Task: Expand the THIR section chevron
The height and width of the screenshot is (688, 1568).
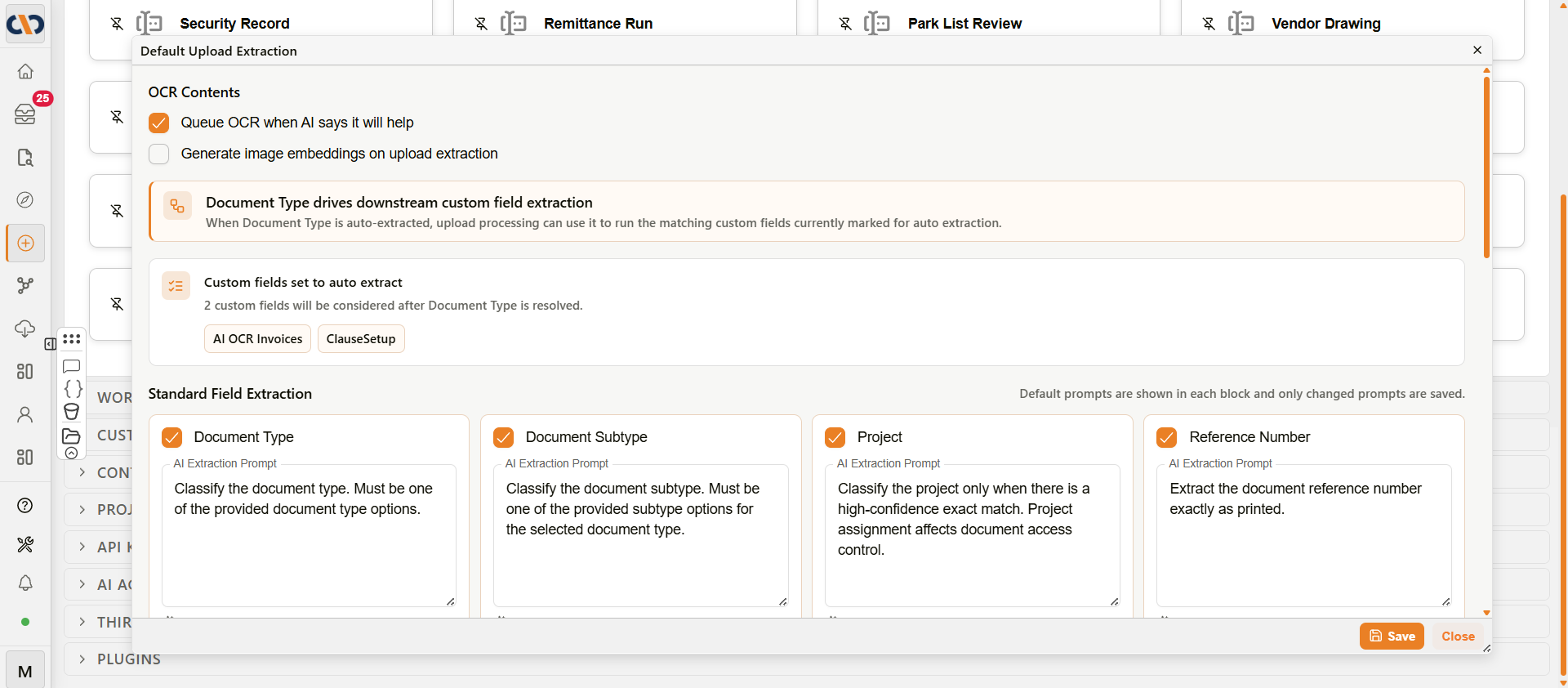Action: click(82, 622)
